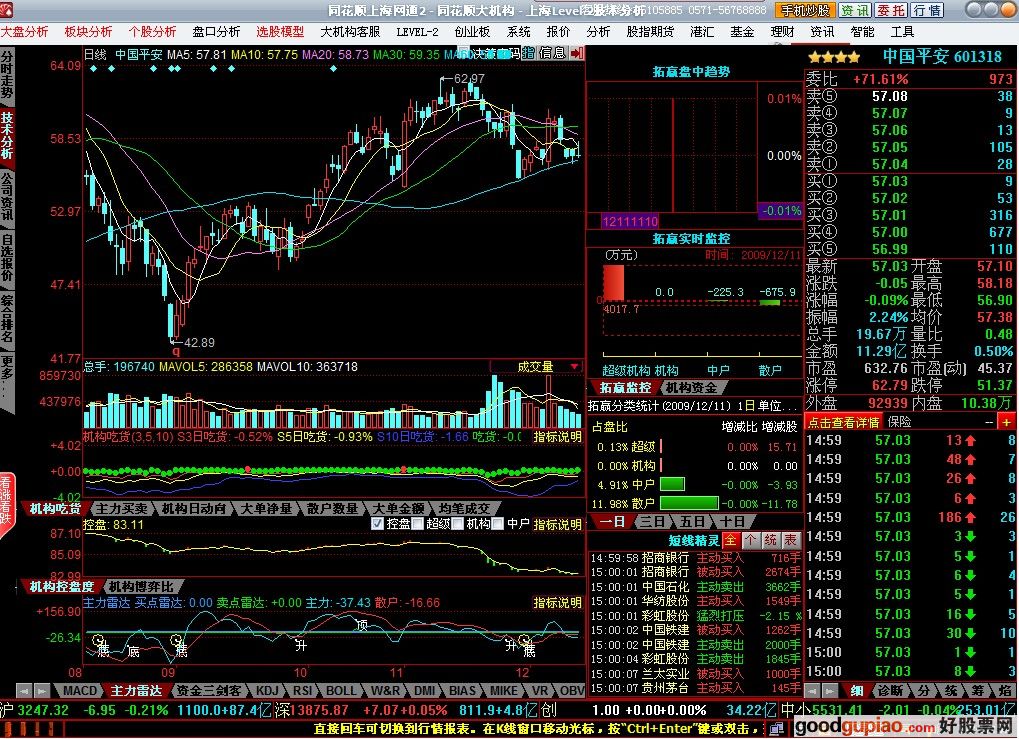Toggle the 控盘 checkbox
Screen dimensions: 1019x739
[x=377, y=524]
